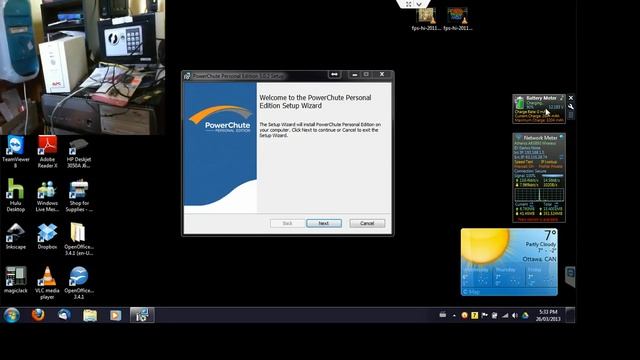Open the second fps-hi-2011 desktop file
The height and width of the screenshot is (360, 640).
click(458, 19)
